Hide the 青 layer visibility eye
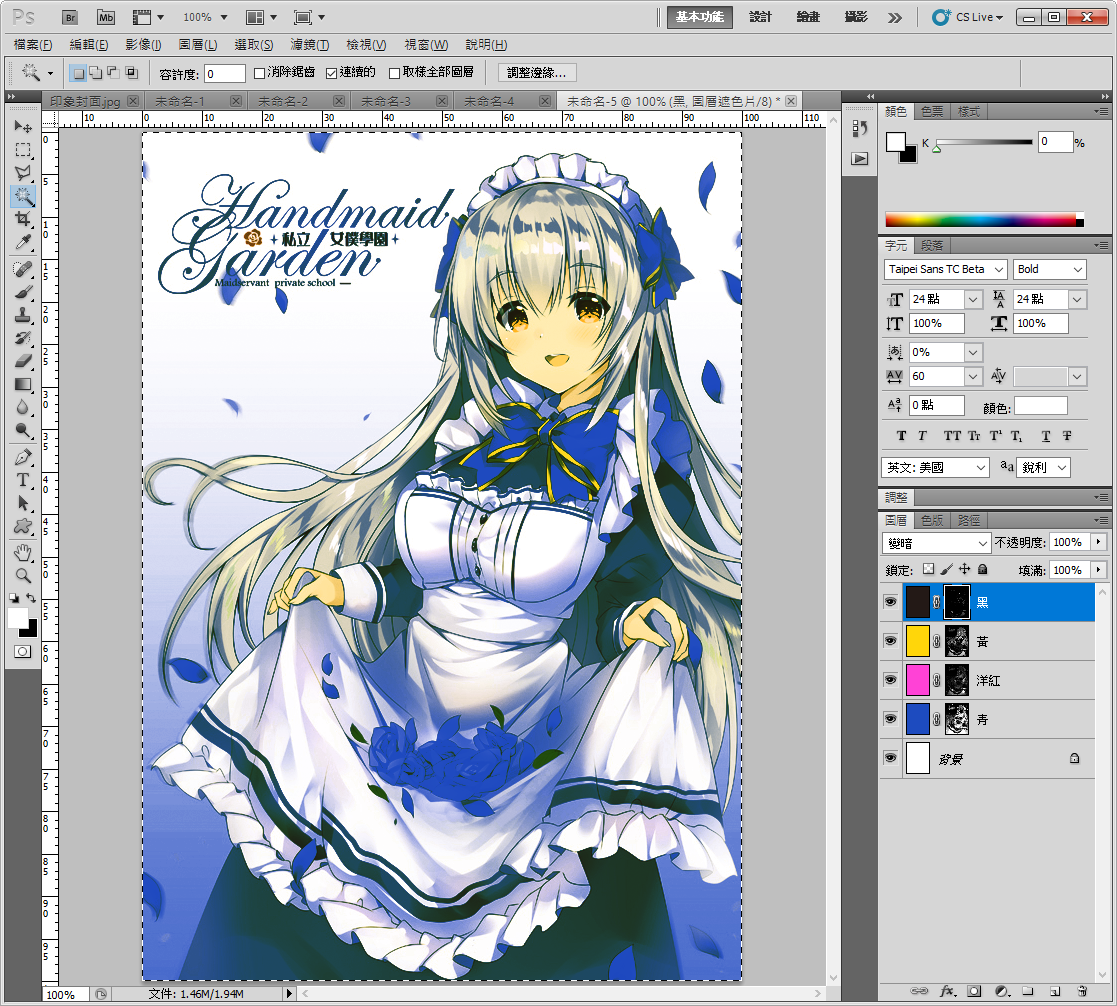This screenshot has height=1006, width=1117. [890, 719]
